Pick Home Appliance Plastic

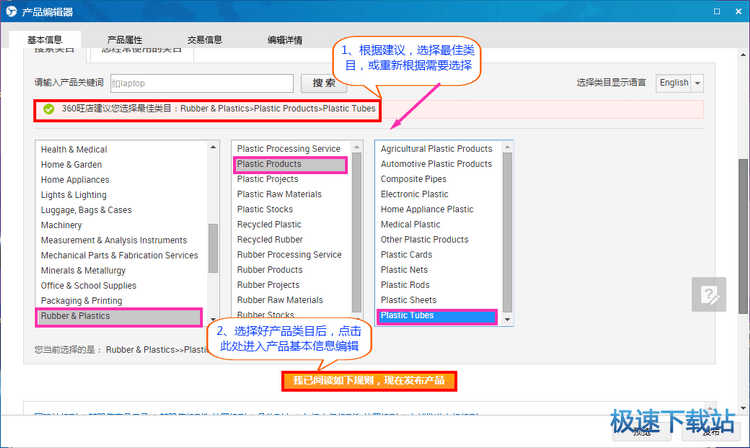427,209
